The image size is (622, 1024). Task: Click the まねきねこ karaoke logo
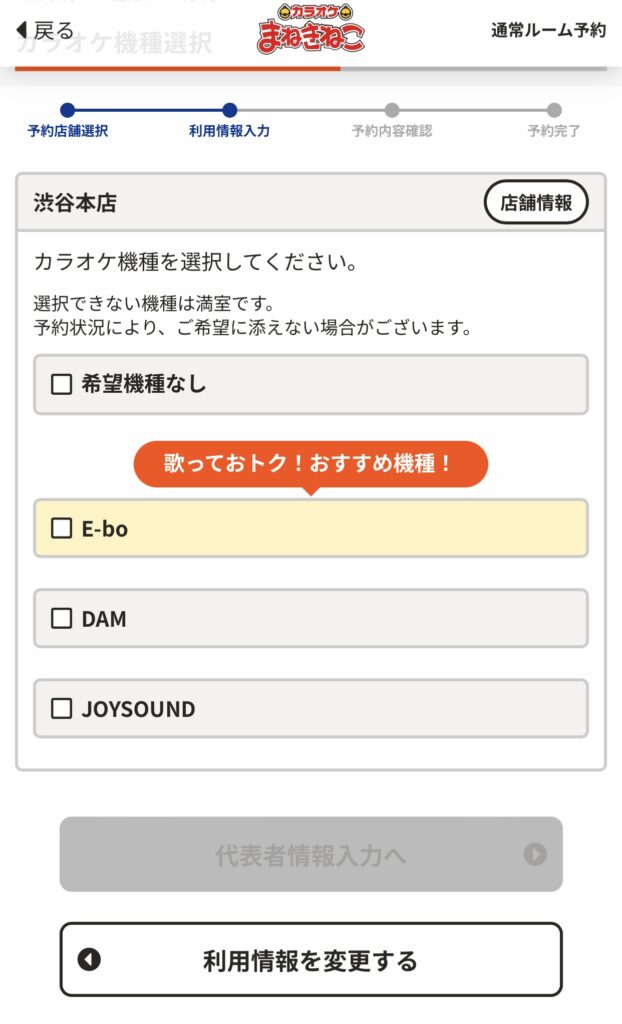(311, 29)
